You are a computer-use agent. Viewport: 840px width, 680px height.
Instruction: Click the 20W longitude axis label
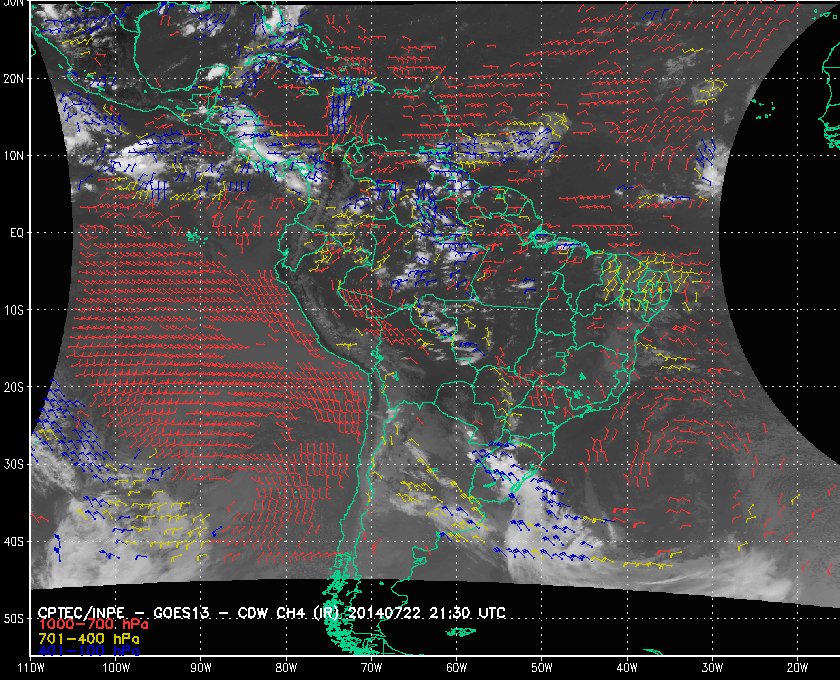point(795,666)
